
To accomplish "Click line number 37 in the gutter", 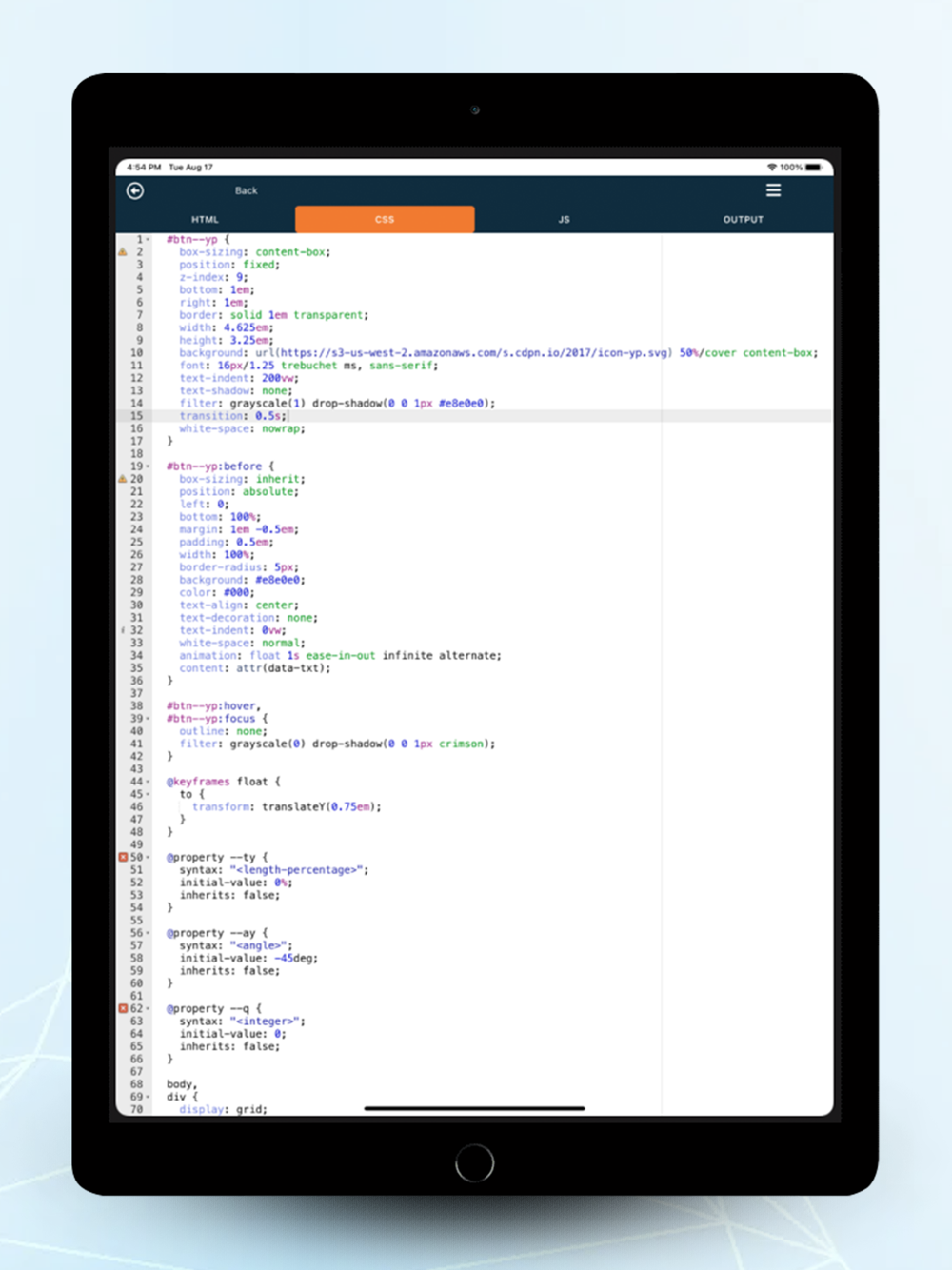I will pyautogui.click(x=136, y=693).
